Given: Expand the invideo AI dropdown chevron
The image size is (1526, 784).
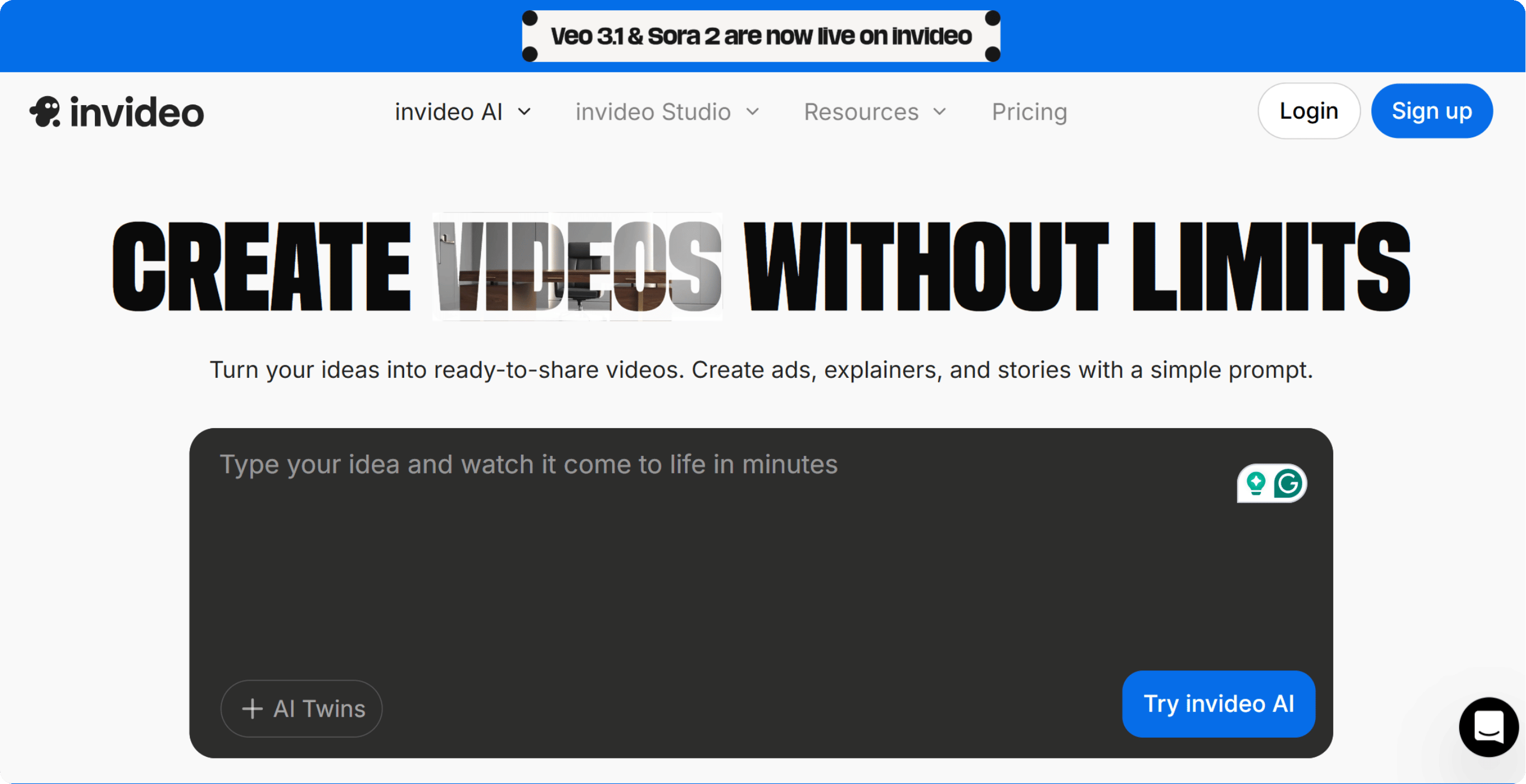Looking at the screenshot, I should coord(524,112).
